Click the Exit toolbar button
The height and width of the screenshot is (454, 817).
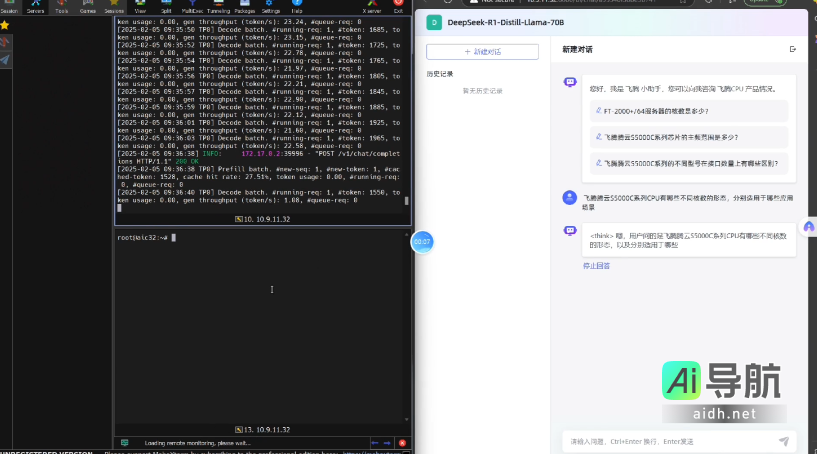click(398, 6)
